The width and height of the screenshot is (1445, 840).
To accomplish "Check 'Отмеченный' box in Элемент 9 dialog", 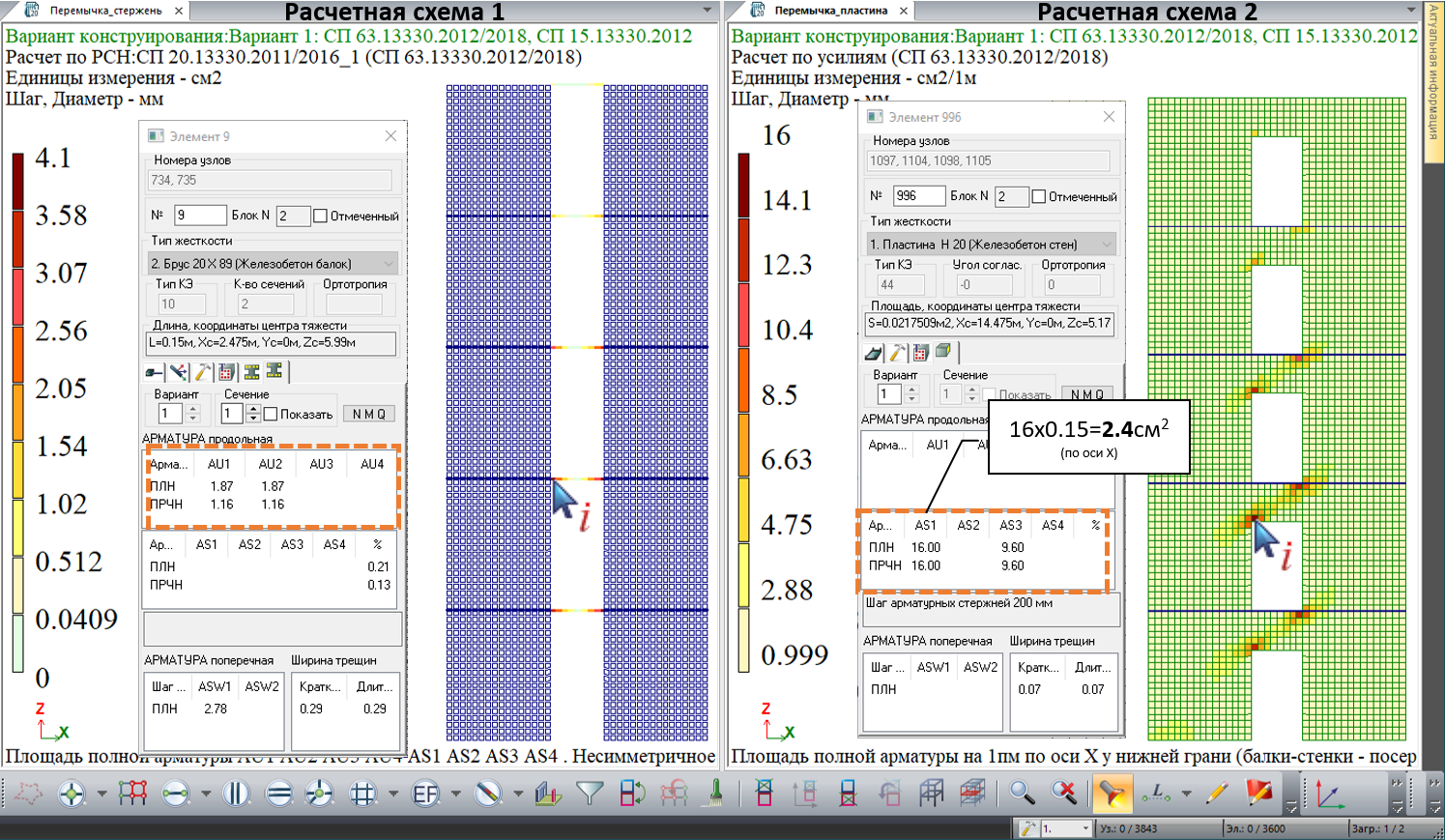I will tap(320, 216).
